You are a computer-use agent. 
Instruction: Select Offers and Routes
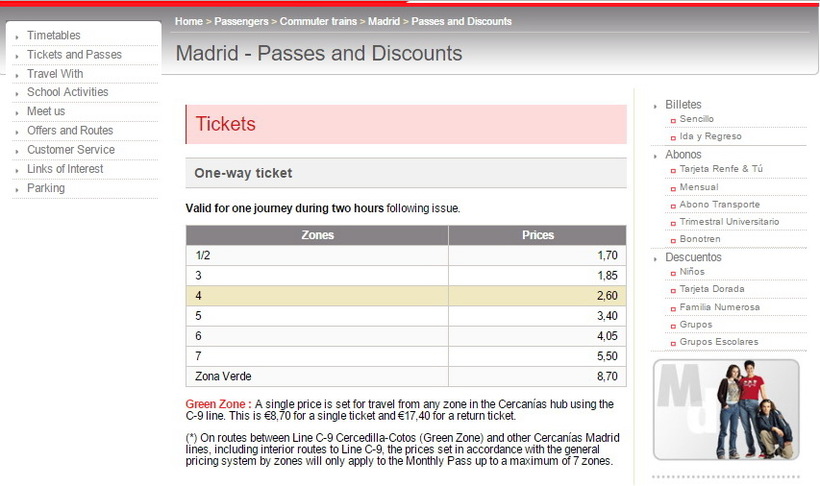click(70, 131)
